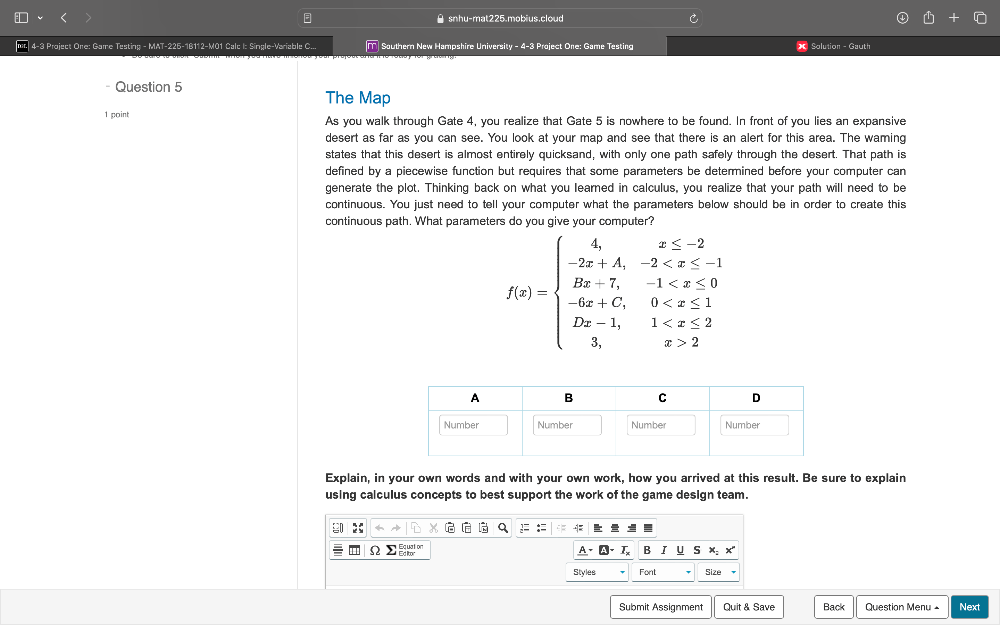Click the Number field for C
The image size is (1000, 625).
tap(661, 425)
